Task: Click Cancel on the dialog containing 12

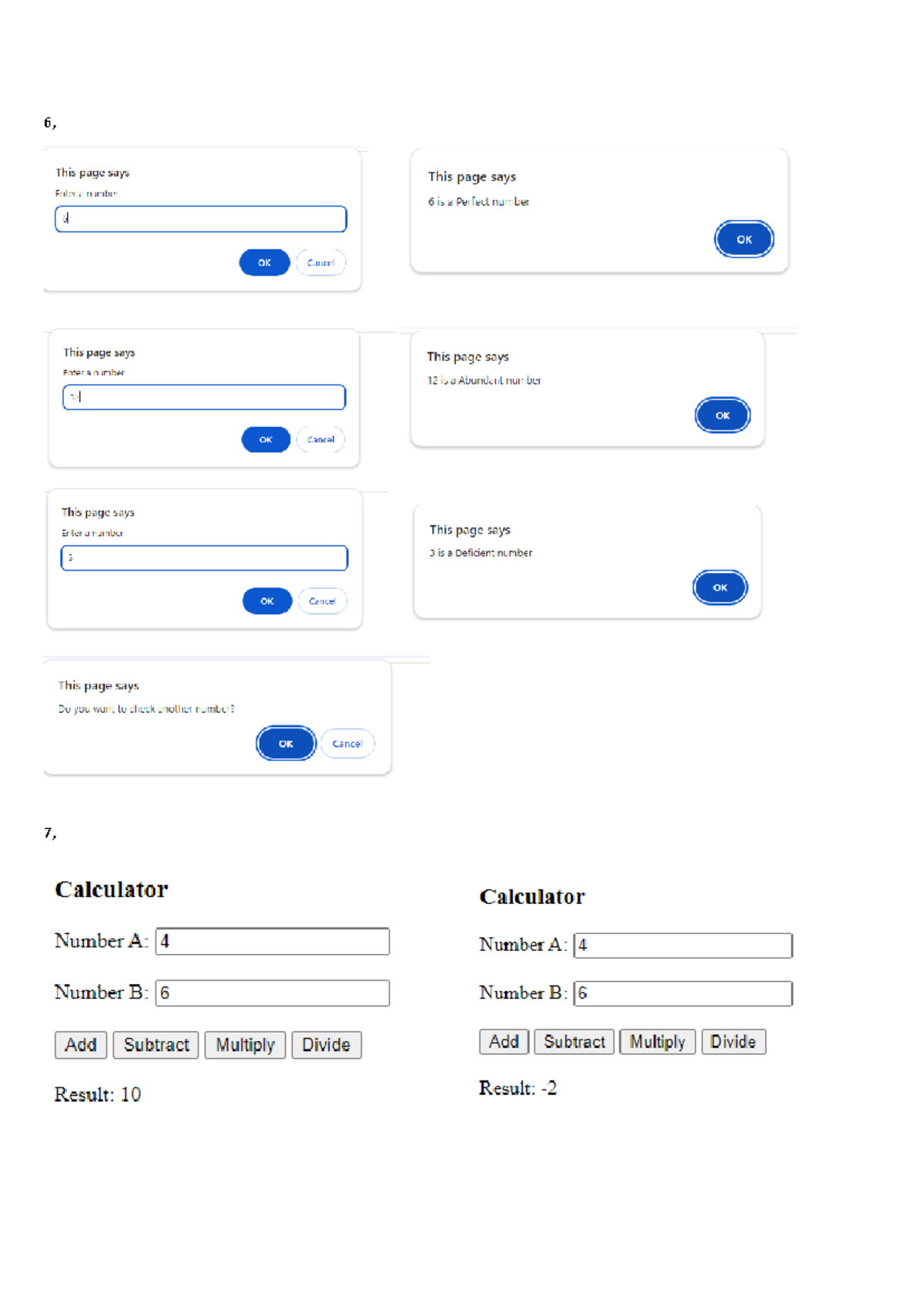Action: coord(321,439)
